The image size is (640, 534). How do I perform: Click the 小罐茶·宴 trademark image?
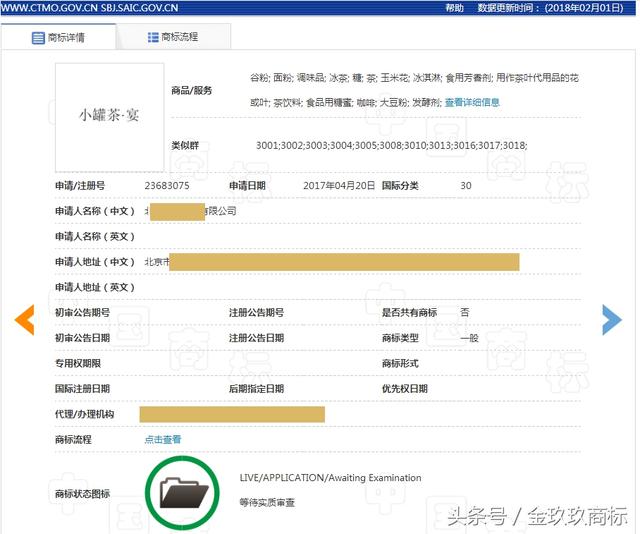coord(109,117)
